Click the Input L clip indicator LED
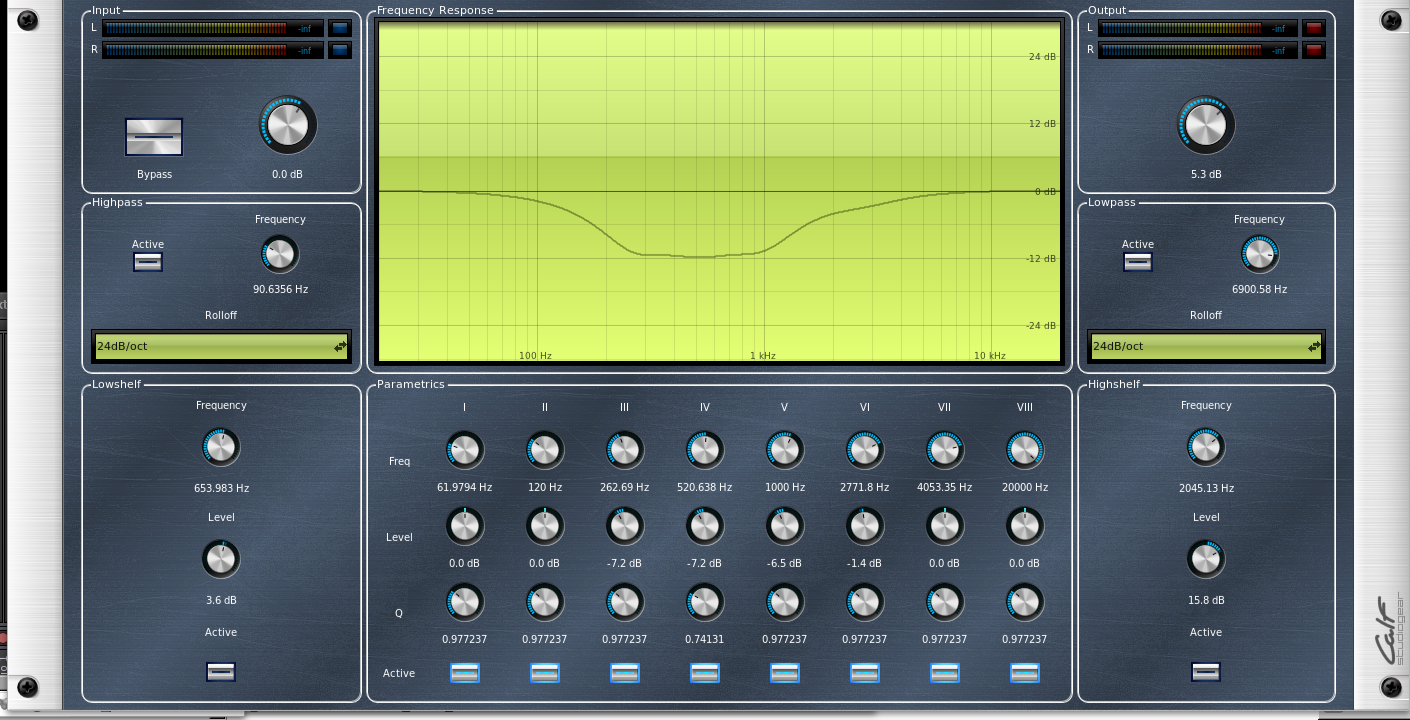This screenshot has height=720, width=1410. (340, 28)
